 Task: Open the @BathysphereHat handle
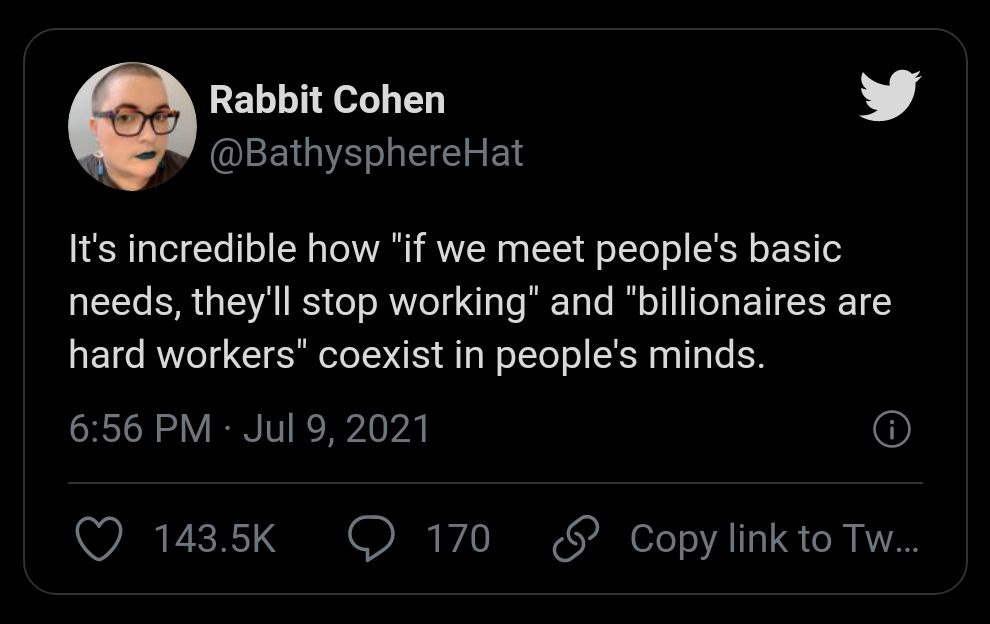click(366, 153)
